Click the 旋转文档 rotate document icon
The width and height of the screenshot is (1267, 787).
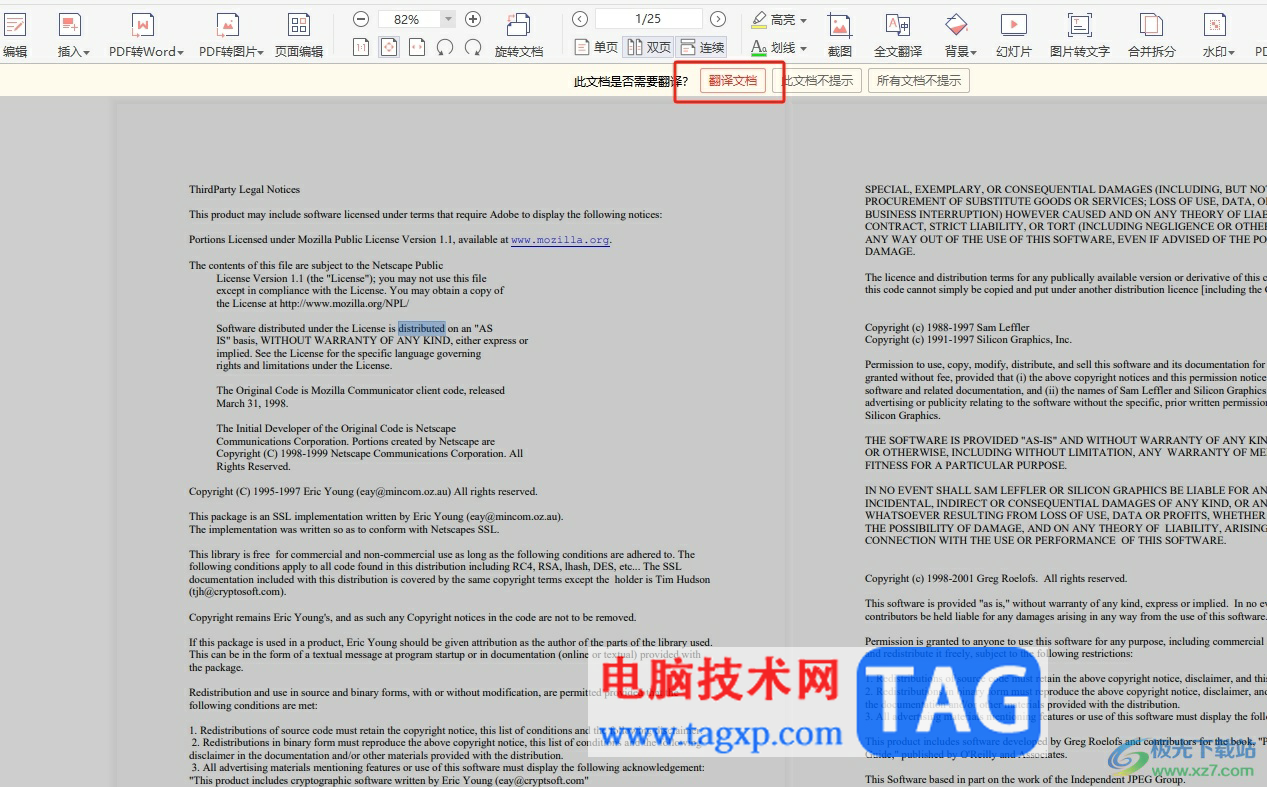tap(519, 26)
